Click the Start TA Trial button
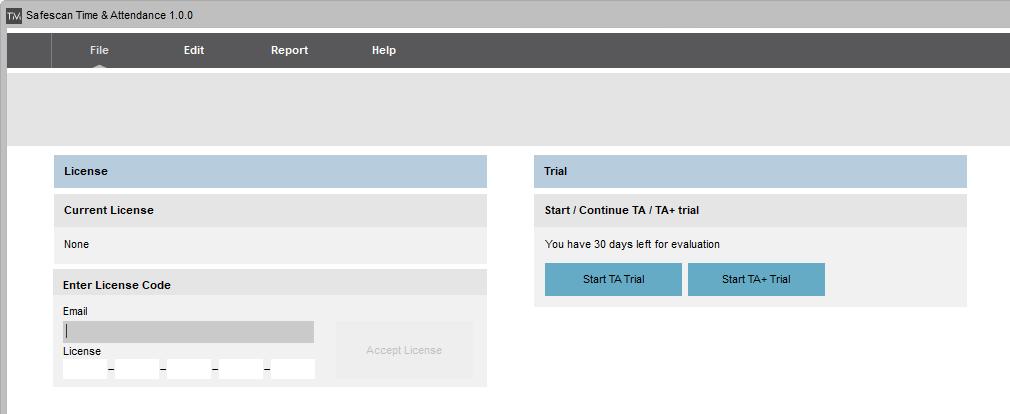The height and width of the screenshot is (414, 1010). [x=613, y=279]
